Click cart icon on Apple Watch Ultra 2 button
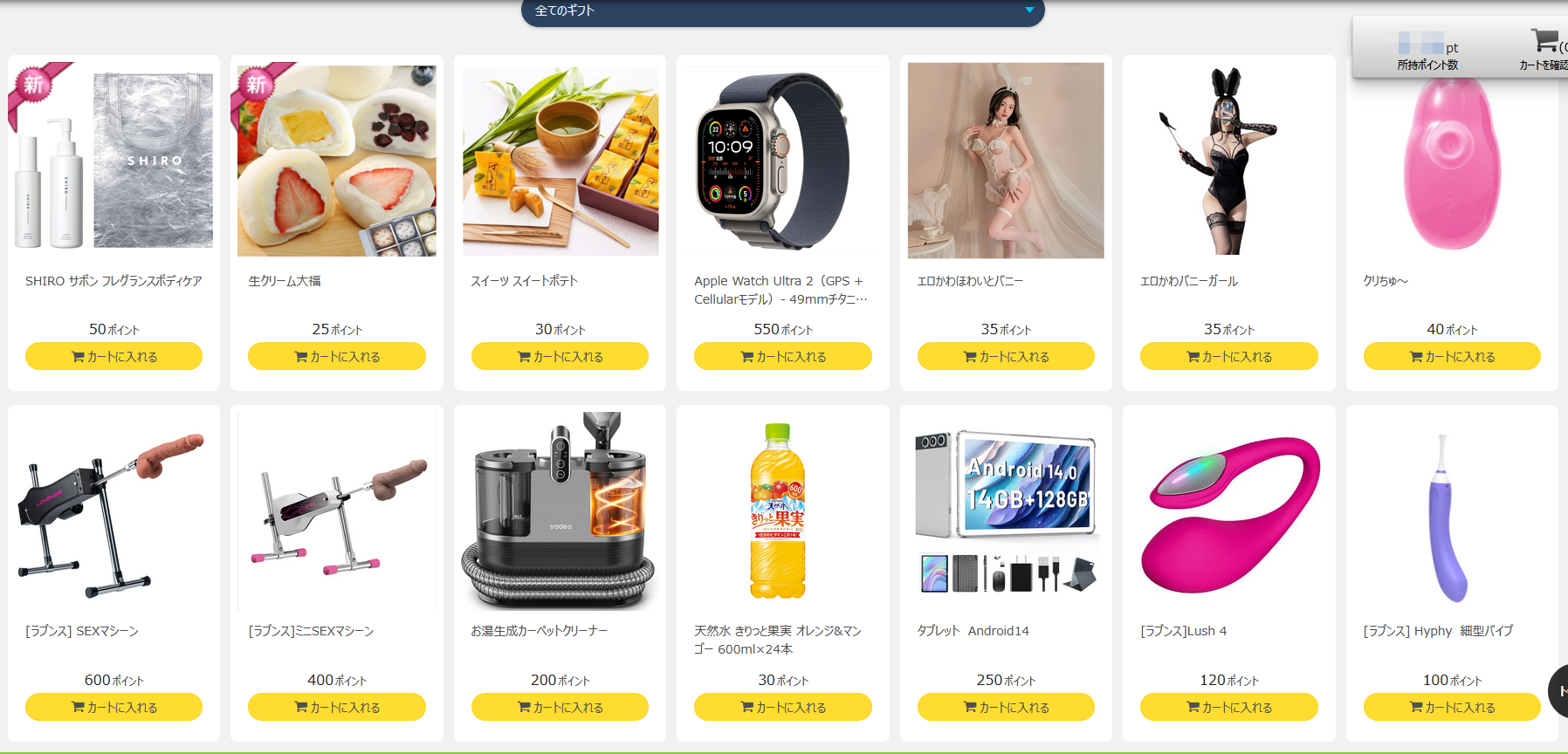 coord(746,356)
